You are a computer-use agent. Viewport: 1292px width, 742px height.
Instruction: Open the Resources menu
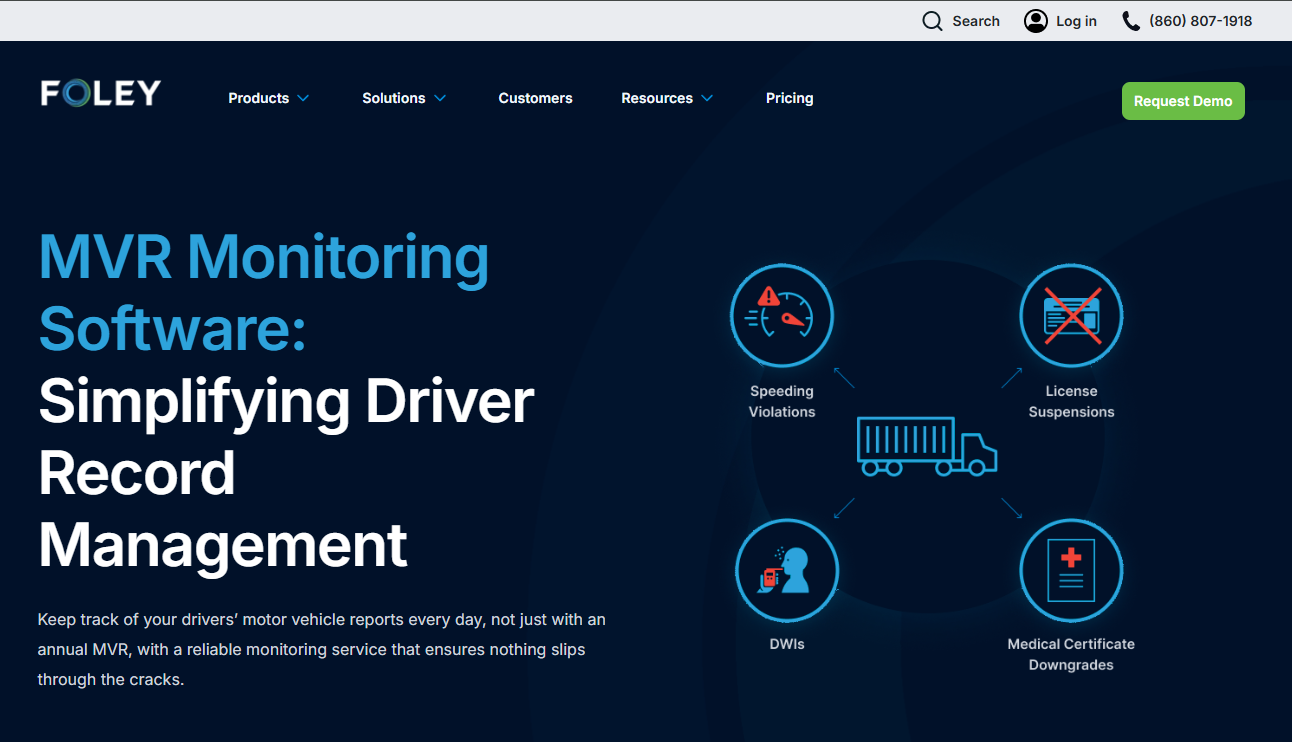(657, 98)
